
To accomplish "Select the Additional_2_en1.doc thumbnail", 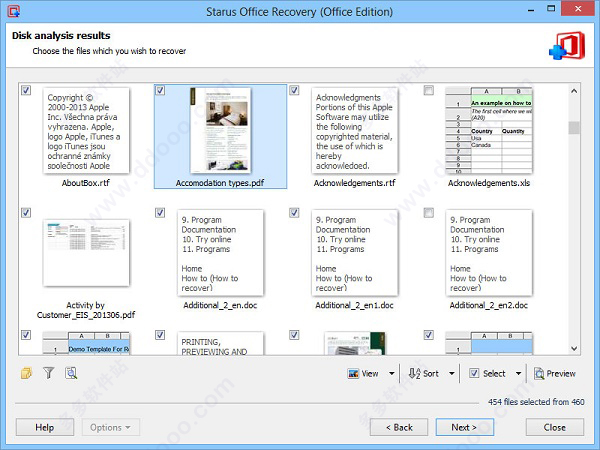I will click(355, 253).
